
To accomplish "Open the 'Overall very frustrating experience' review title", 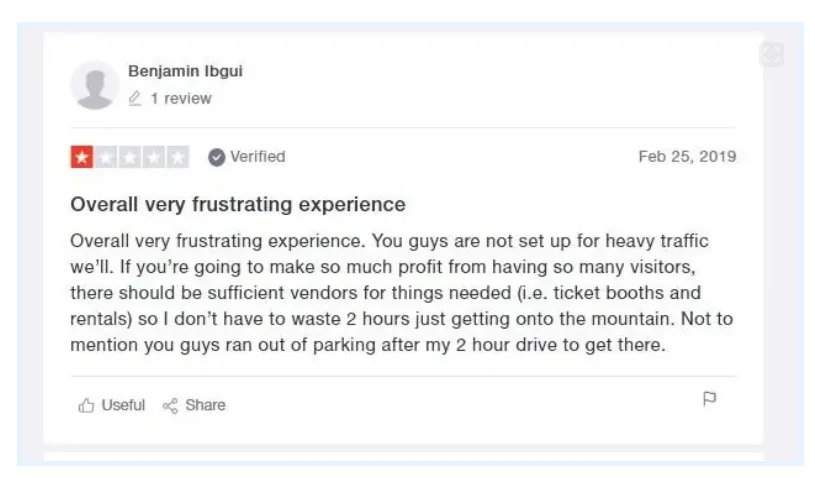I will pos(238,205).
